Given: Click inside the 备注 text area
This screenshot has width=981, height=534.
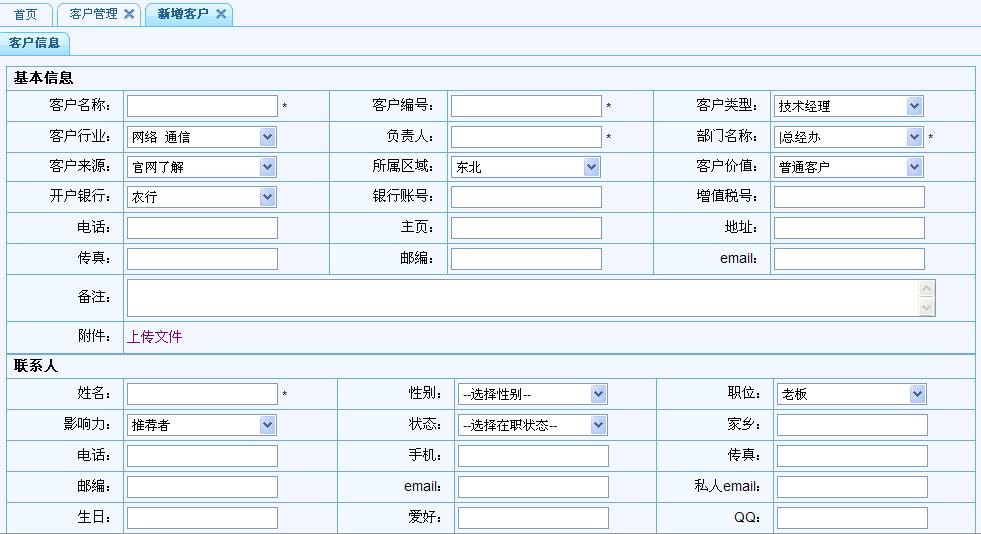Looking at the screenshot, I should [x=520, y=298].
